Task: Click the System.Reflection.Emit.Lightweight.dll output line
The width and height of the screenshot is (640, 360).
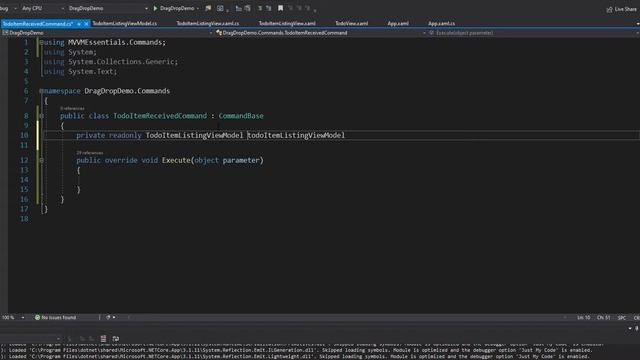Action: (x=297, y=356)
